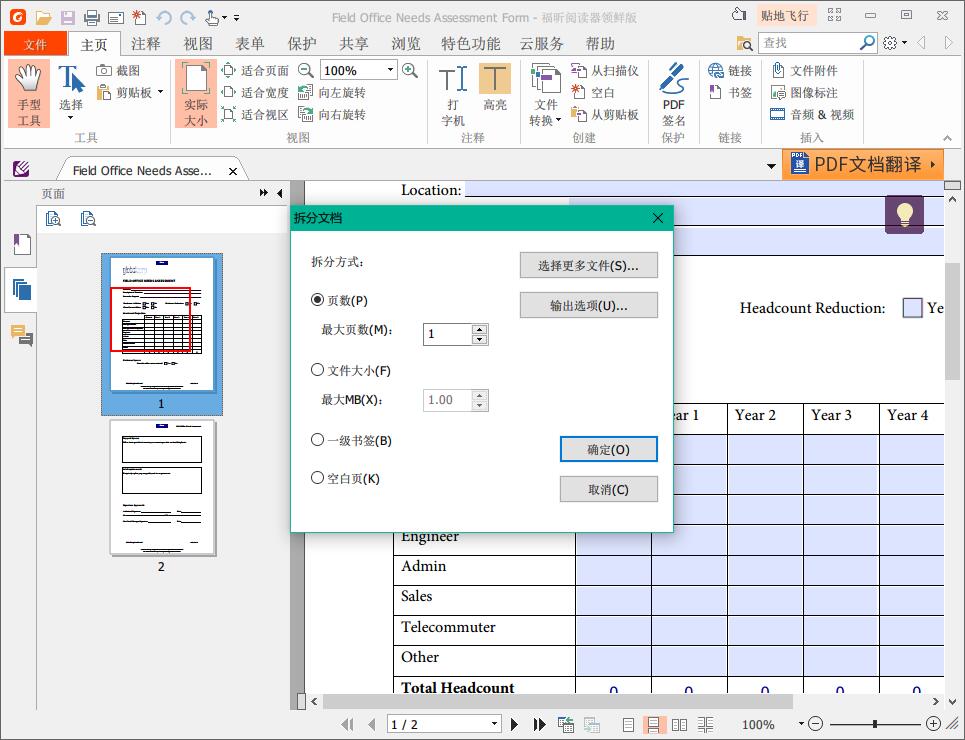Cancel the split dialog (取消)
Viewport: 965px width, 740px height.
(608, 489)
